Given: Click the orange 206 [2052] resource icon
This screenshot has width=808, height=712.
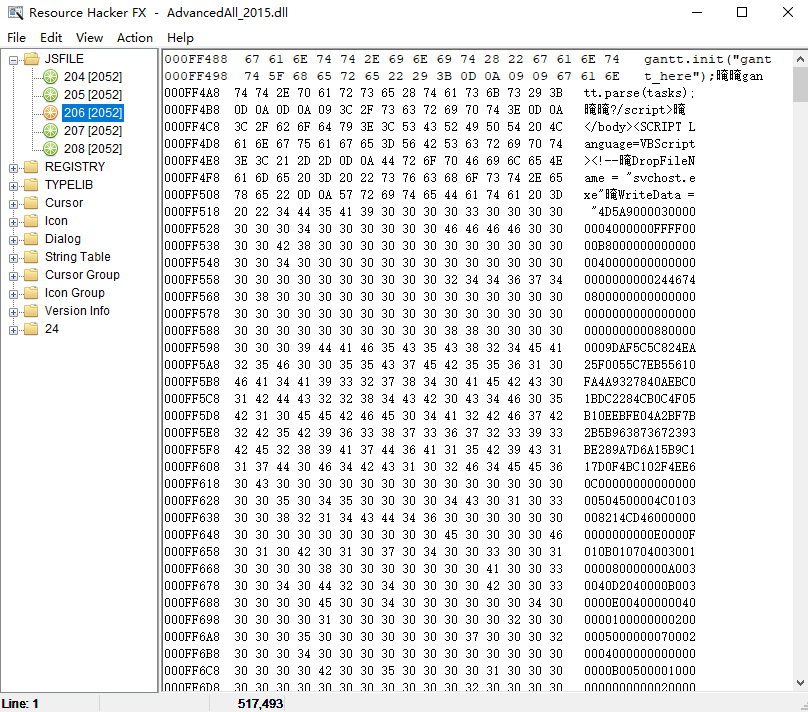Looking at the screenshot, I should [x=50, y=113].
